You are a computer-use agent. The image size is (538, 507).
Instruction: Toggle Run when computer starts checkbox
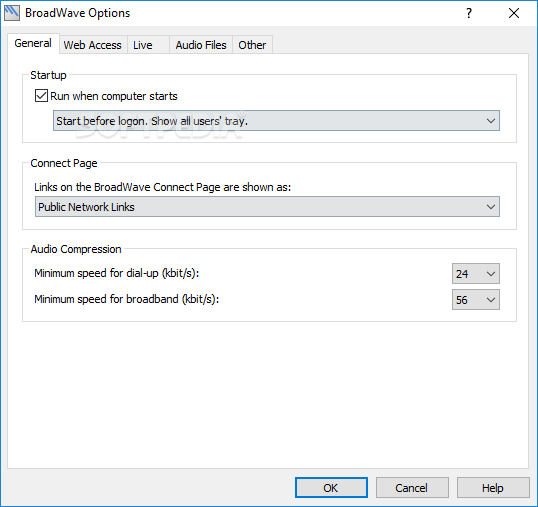[41, 96]
